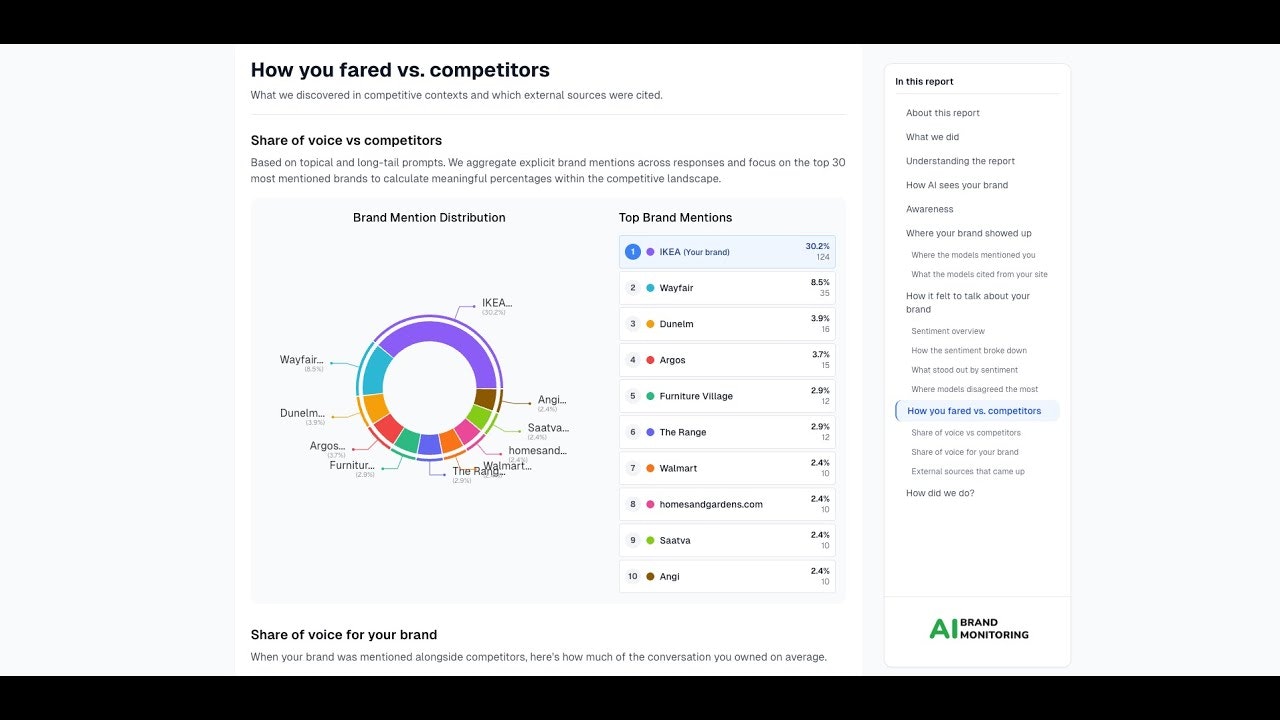Click the yellow dot icon beside Dunelm
This screenshot has height=720, width=1280.
(x=648, y=323)
